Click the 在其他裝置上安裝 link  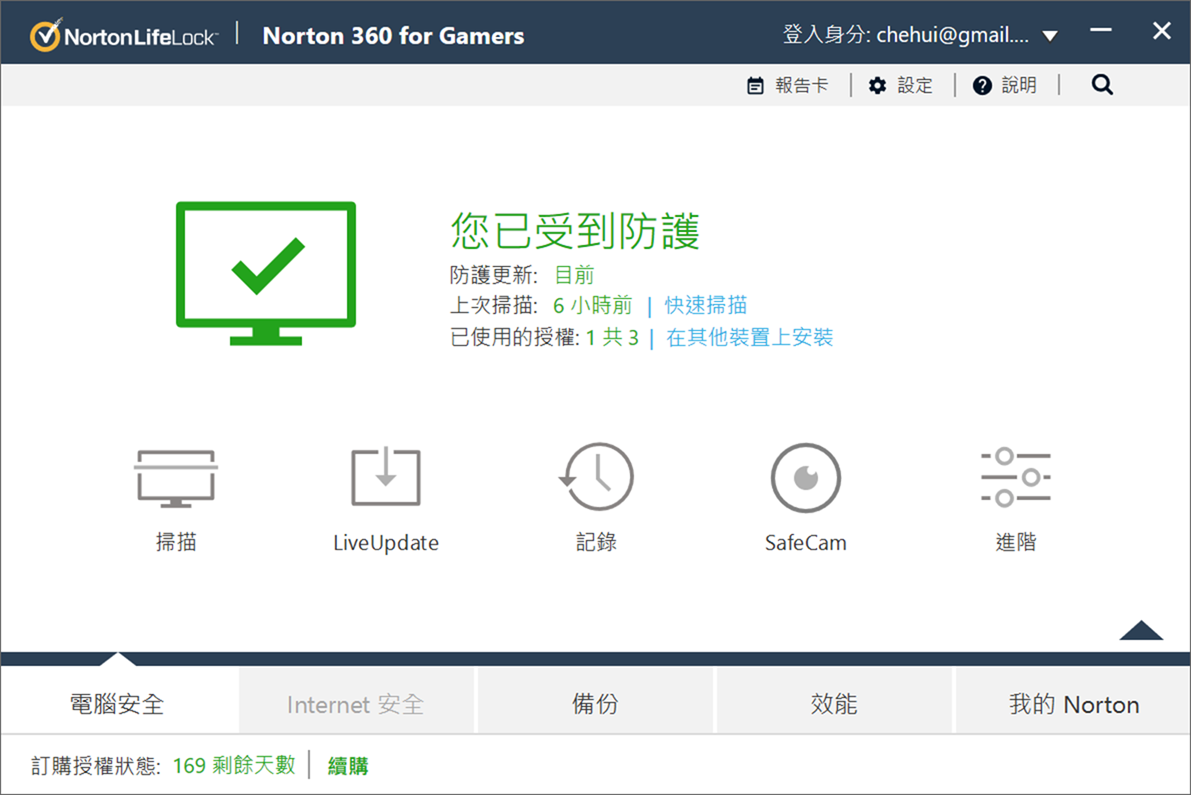[750, 338]
